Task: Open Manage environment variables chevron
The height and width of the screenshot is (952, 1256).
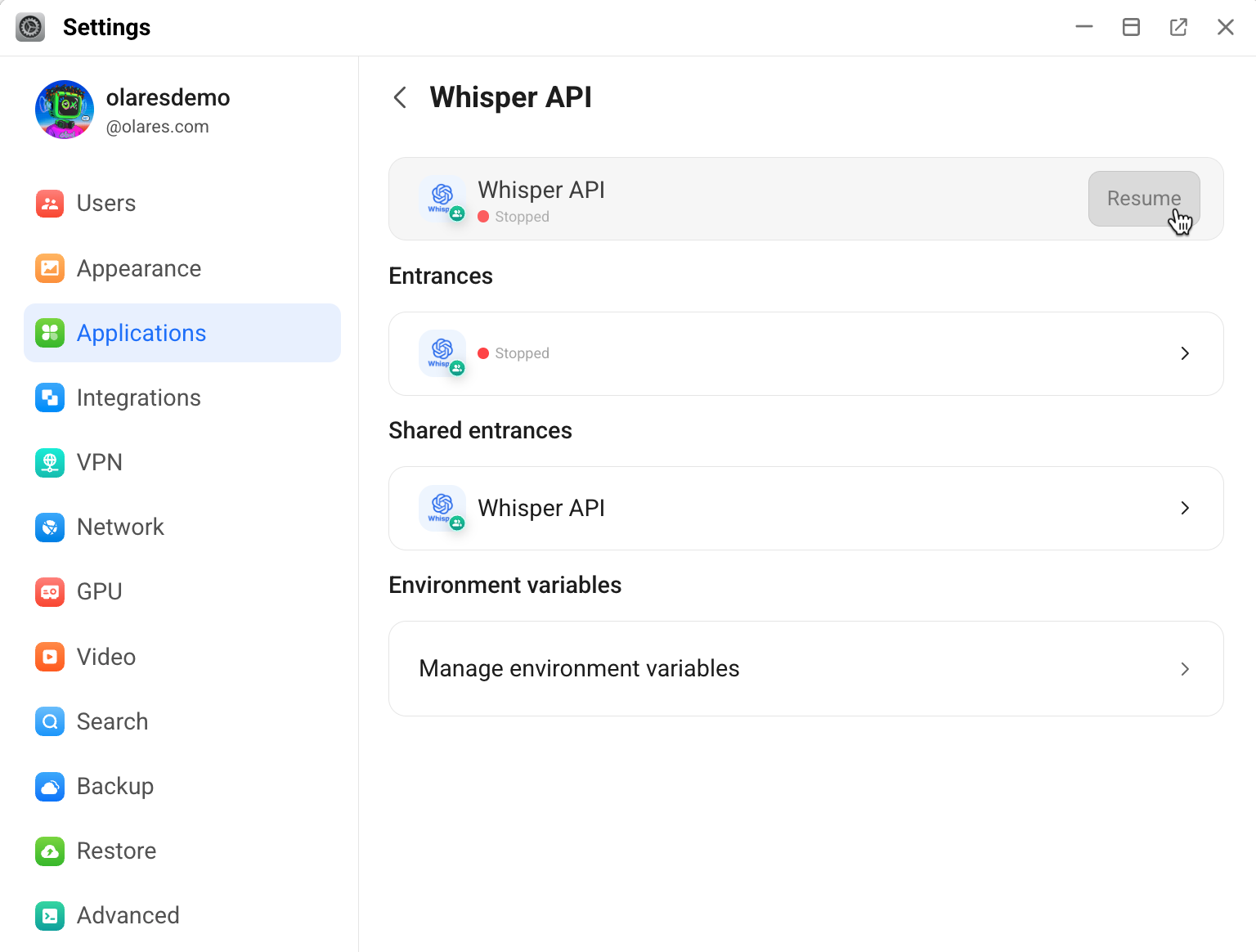Action: [x=1185, y=669]
